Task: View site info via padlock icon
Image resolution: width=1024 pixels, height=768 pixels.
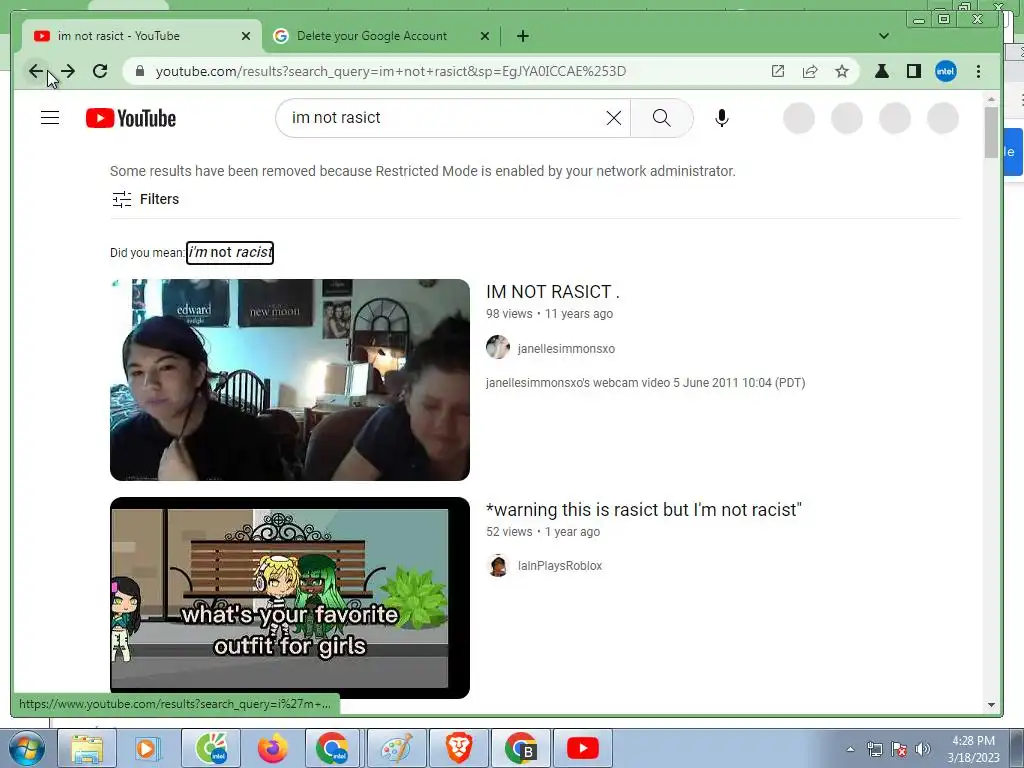Action: coord(140,71)
